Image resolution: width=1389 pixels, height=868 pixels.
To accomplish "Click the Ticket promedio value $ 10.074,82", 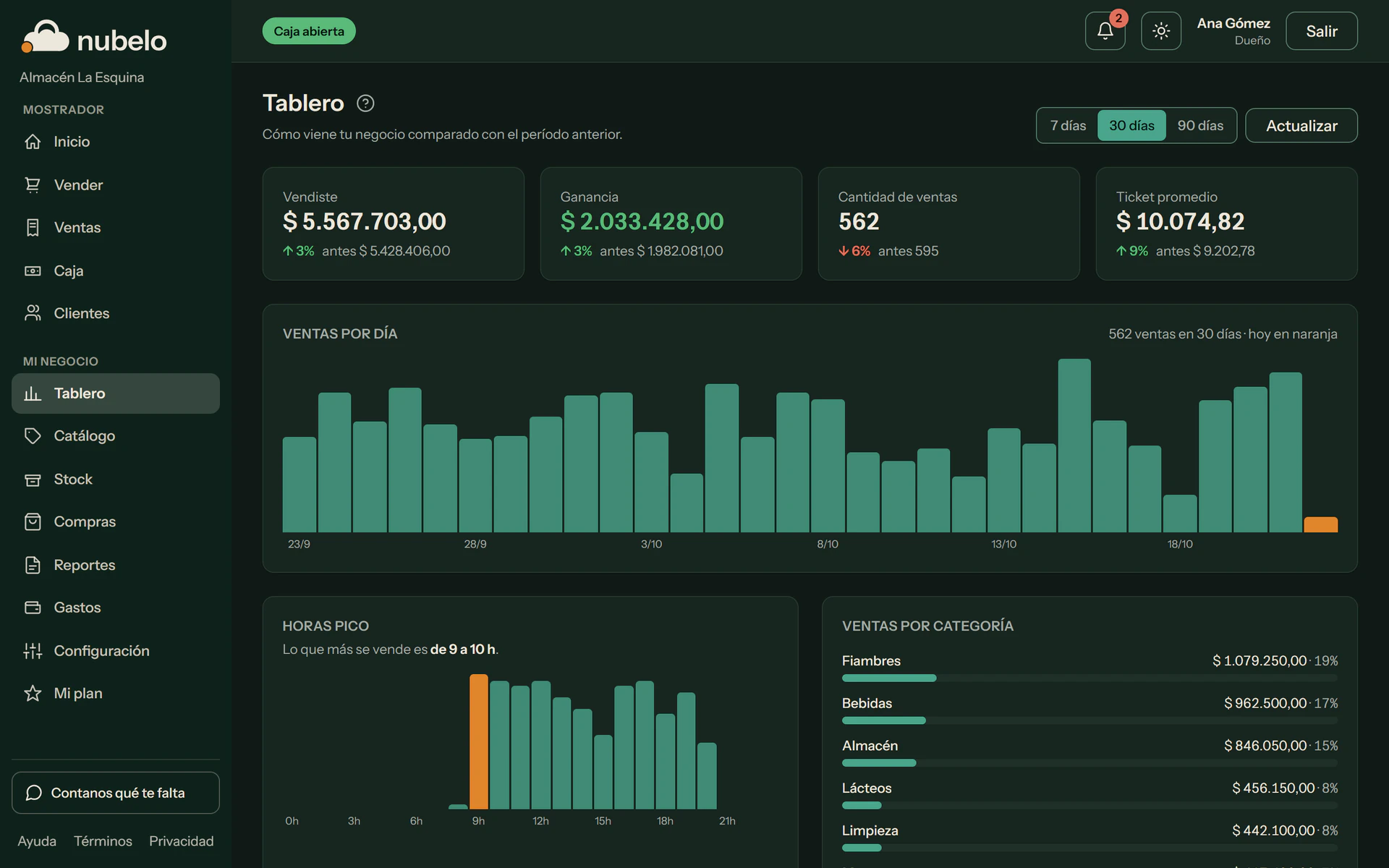I will [x=1180, y=221].
